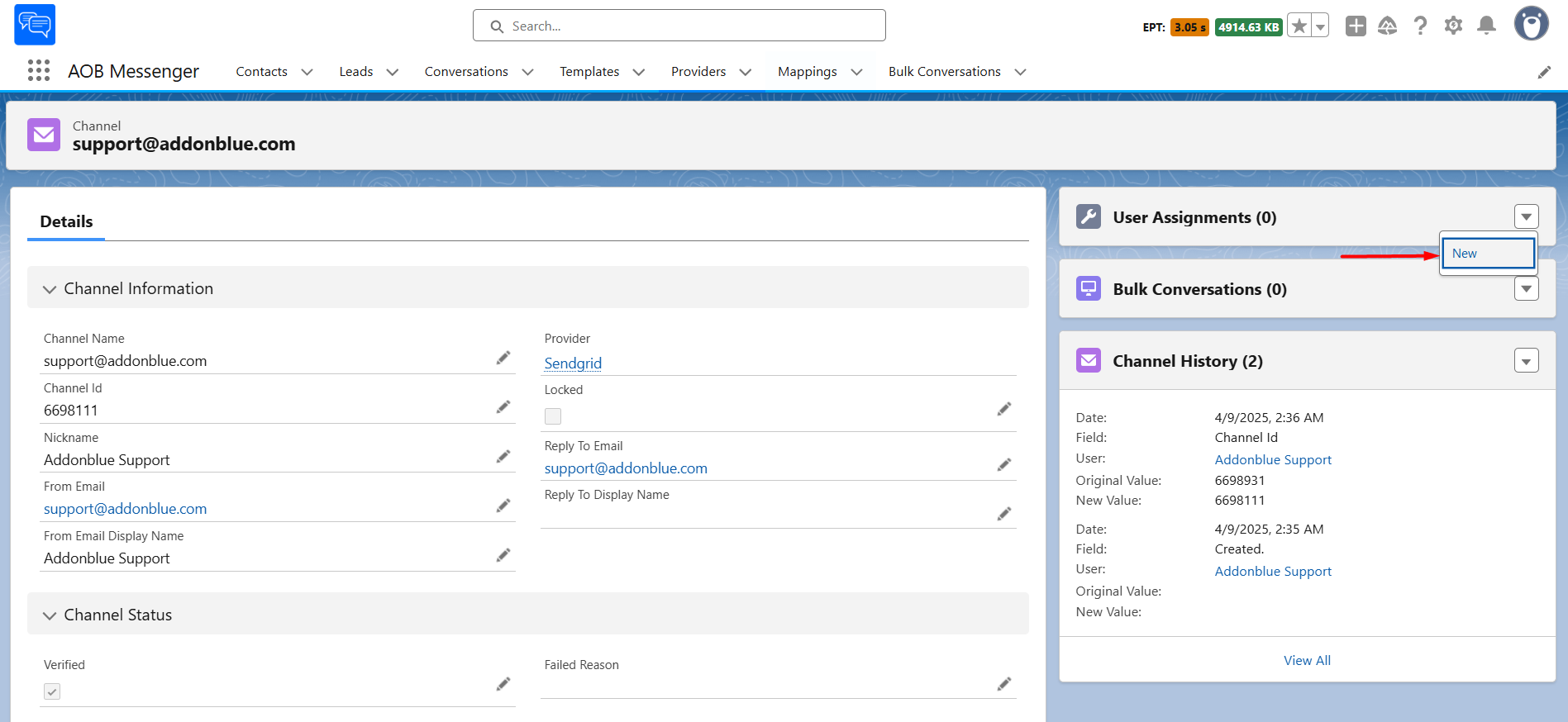
Task: Open the notifications bell
Action: click(1486, 26)
